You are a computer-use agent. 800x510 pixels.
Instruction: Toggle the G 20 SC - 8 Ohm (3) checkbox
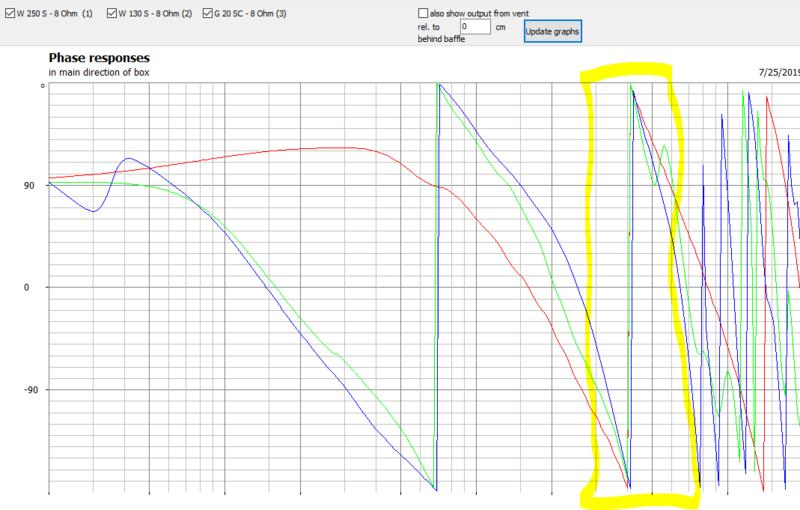point(207,14)
